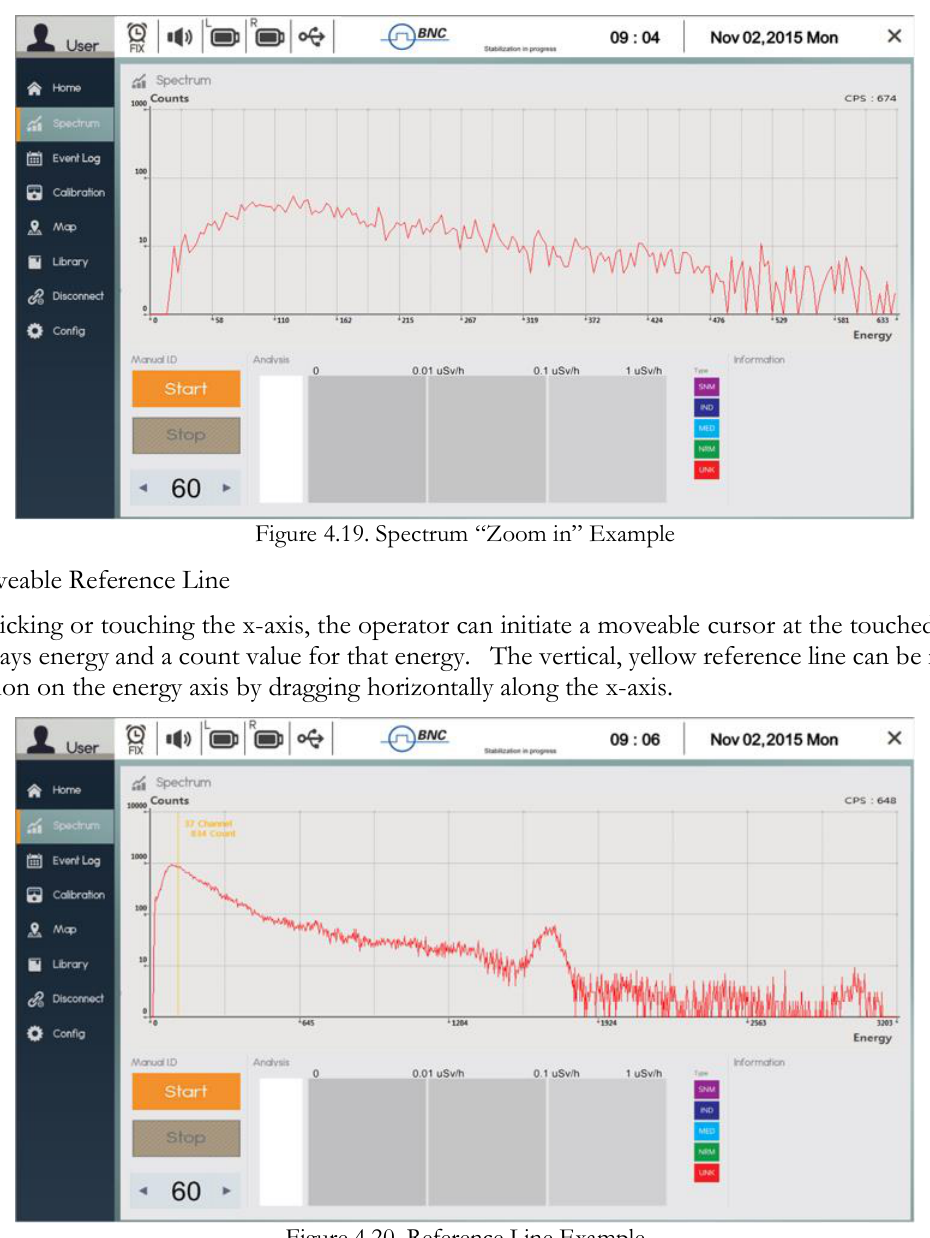Click the User profile icon in the 09:06 screenshot

pos(41,740)
